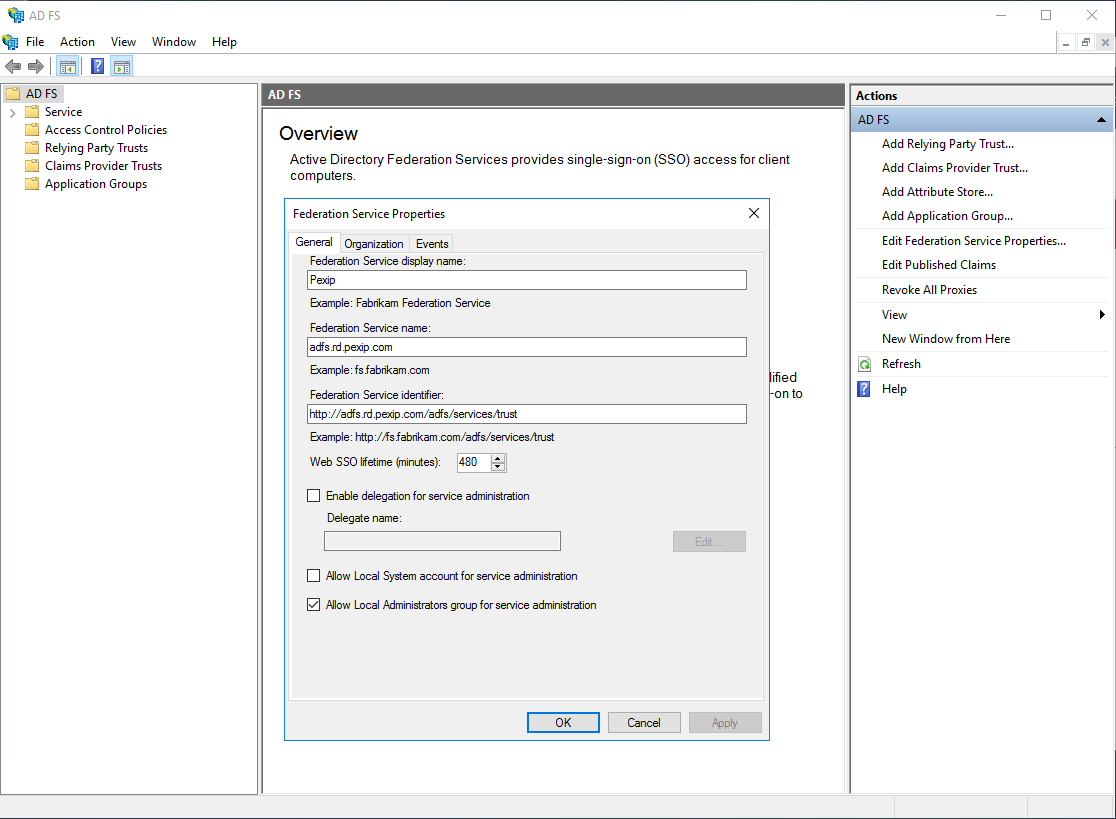The image size is (1116, 819).
Task: Increase Web SSO lifetime with up arrow
Action: 499,458
